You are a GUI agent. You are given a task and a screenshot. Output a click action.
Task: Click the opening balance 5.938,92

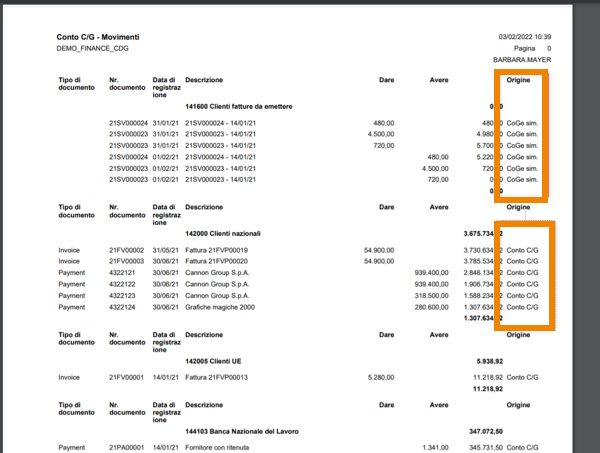490,361
